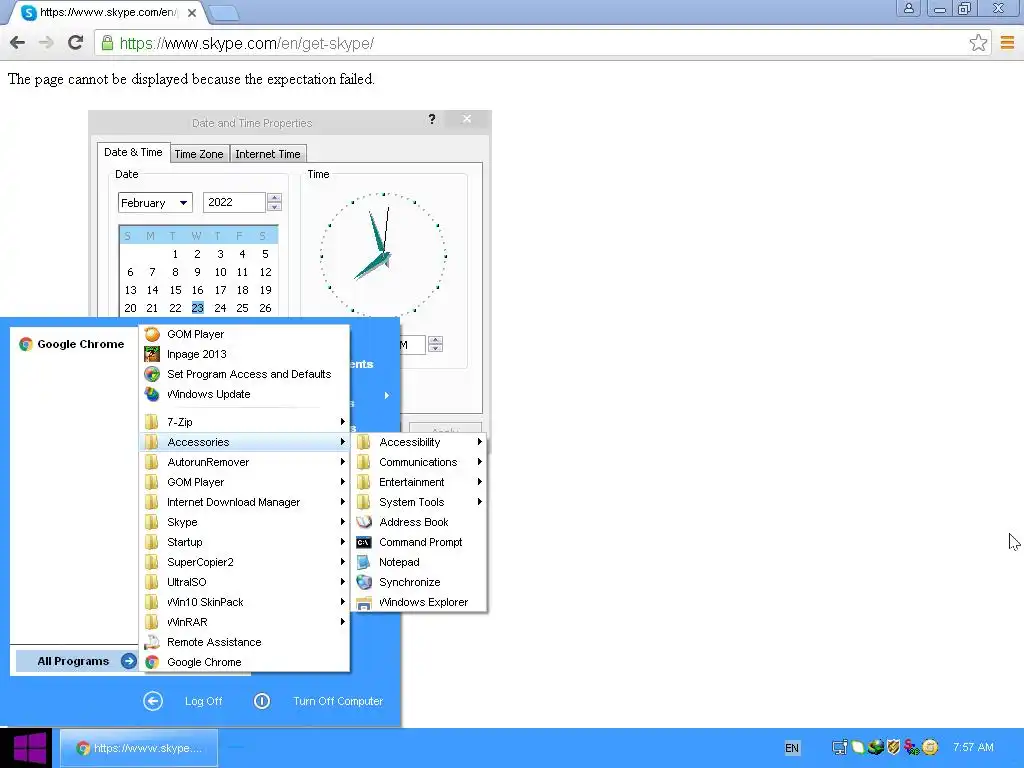
Task: Click the address bar URL field
Action: point(536,43)
